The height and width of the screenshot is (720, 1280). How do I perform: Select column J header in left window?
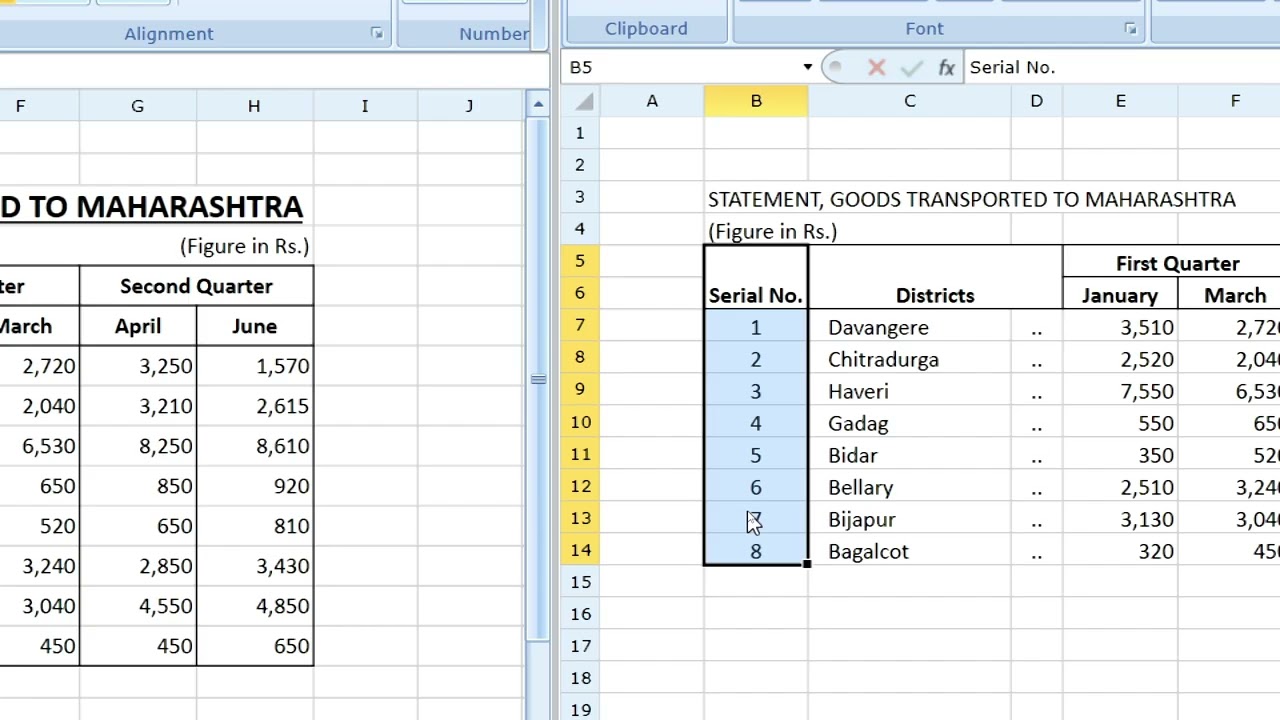[470, 106]
